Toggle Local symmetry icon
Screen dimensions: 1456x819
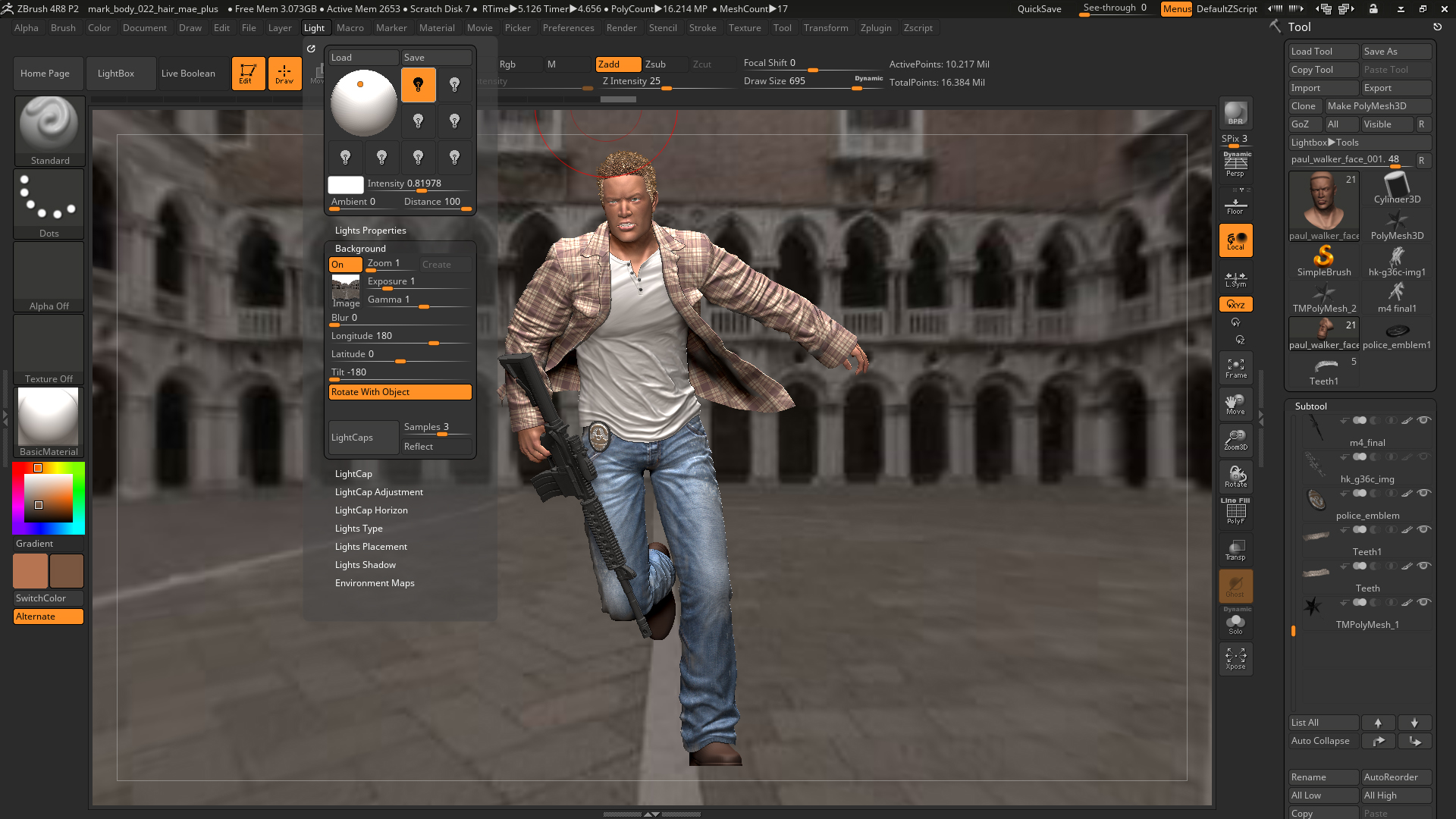[x=1235, y=241]
